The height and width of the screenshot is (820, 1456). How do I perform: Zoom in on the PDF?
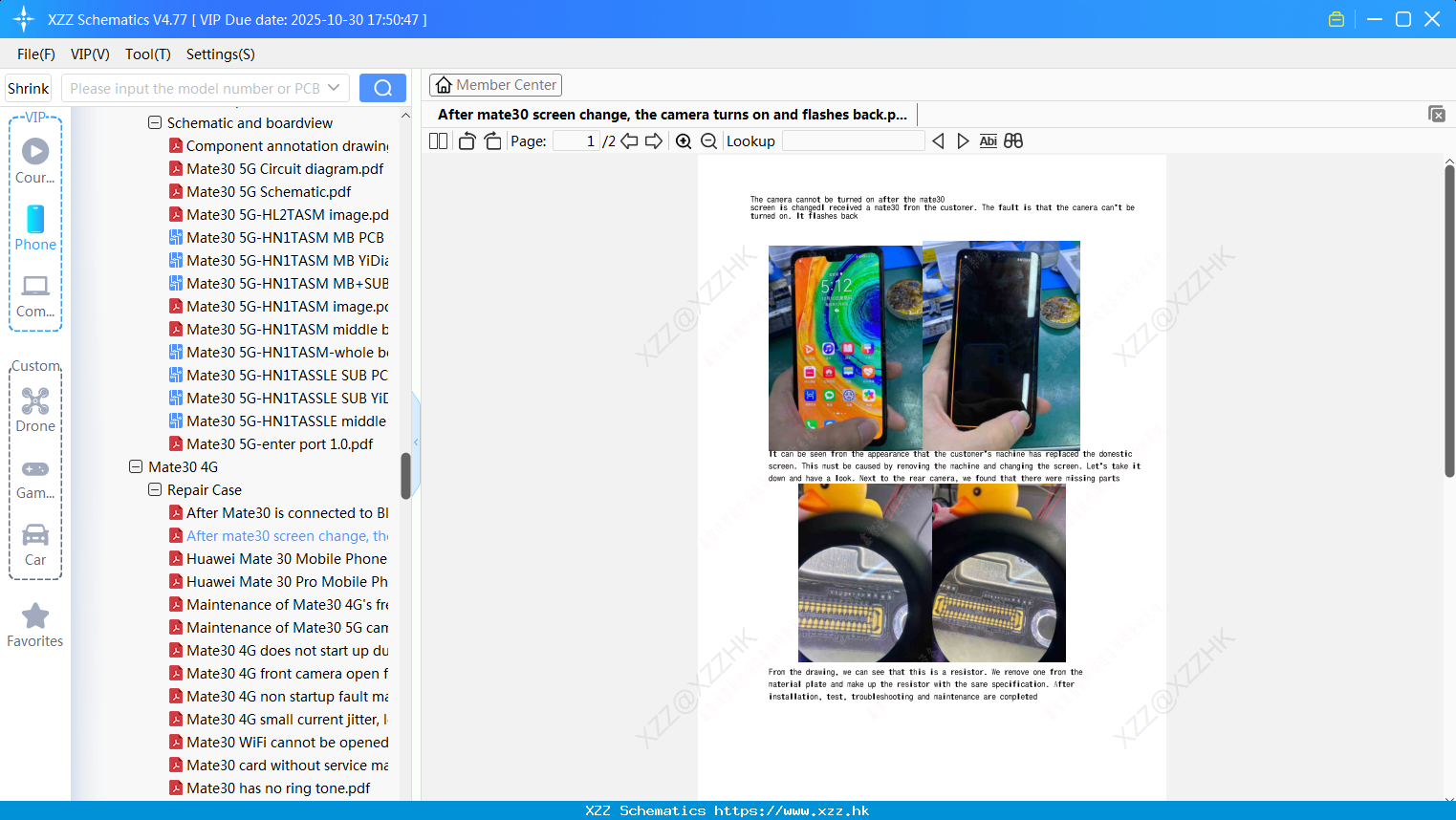click(684, 140)
